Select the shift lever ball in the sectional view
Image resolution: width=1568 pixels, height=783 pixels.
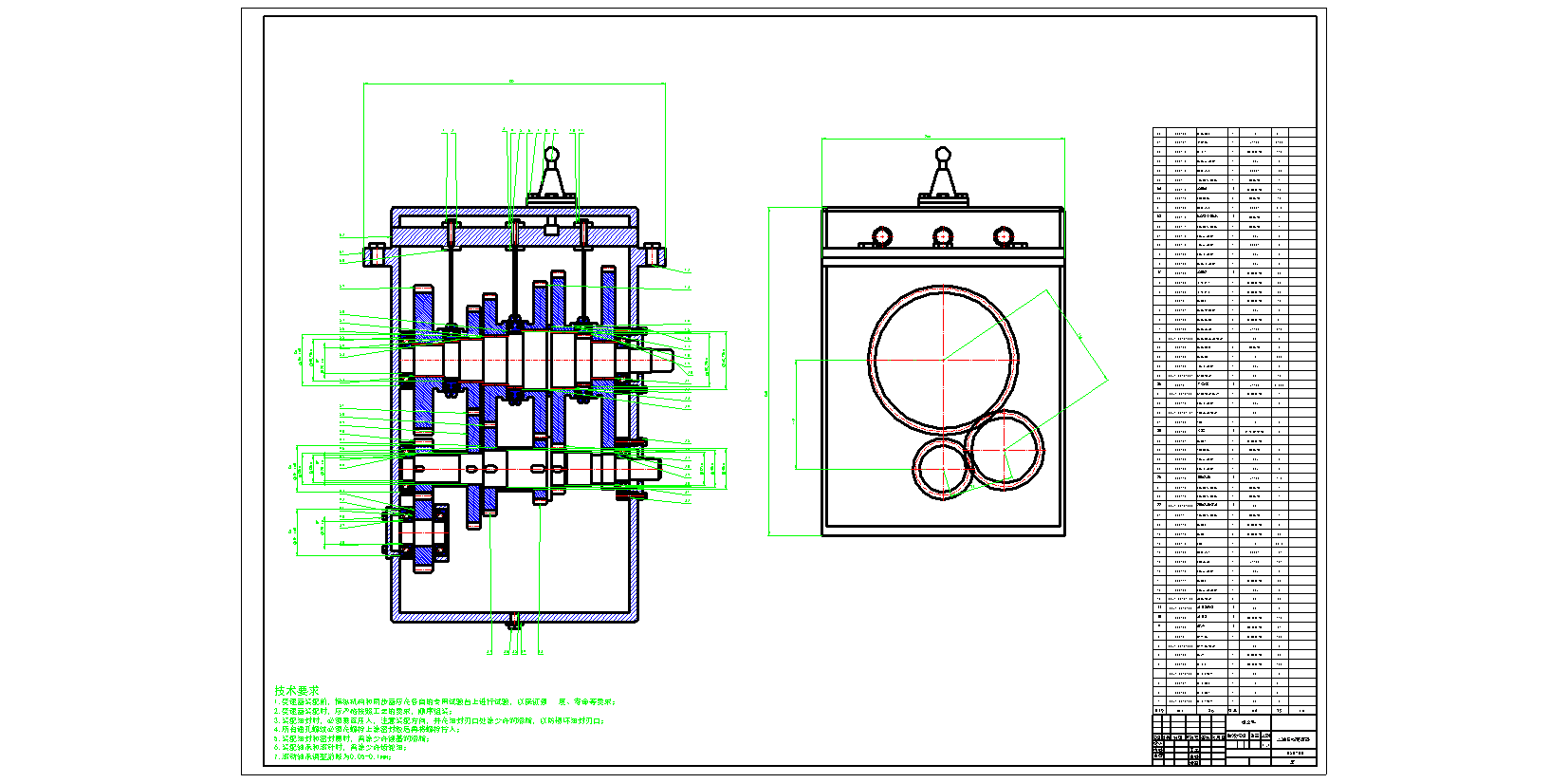click(x=552, y=155)
